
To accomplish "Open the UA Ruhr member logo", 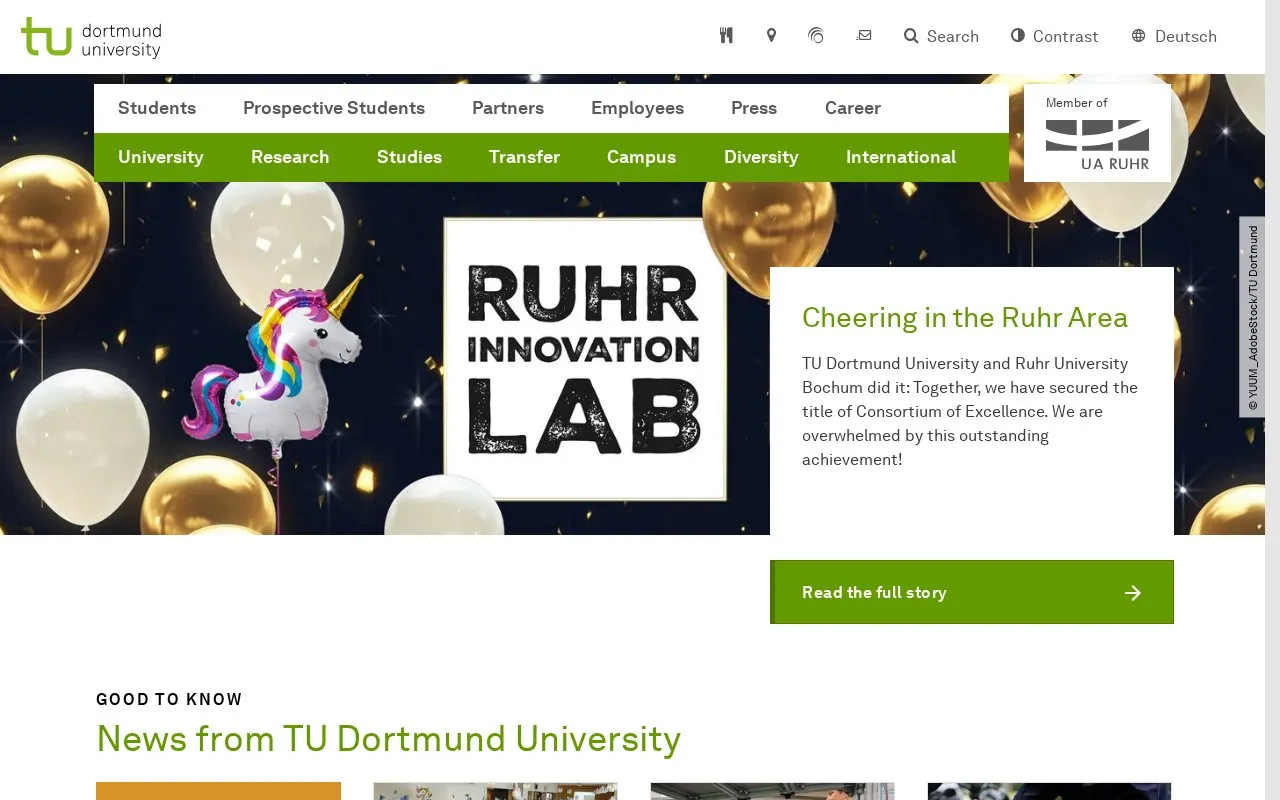I will point(1097,133).
